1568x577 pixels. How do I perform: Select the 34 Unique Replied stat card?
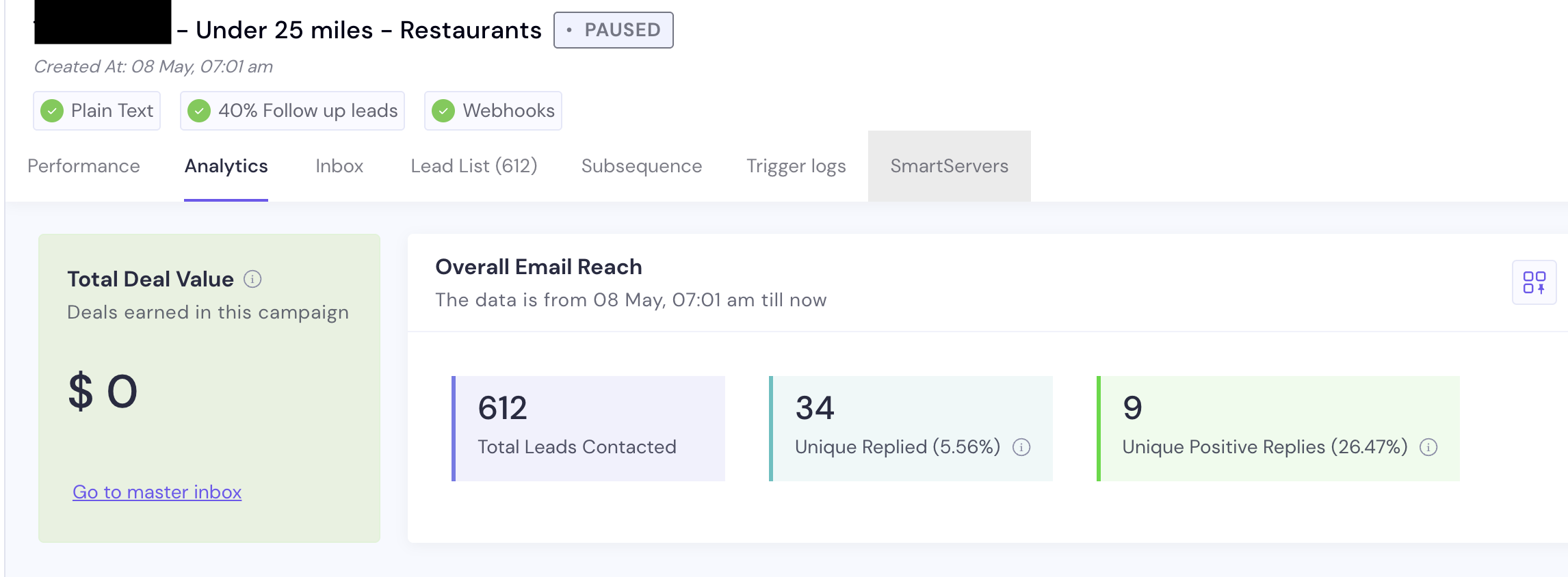point(911,428)
